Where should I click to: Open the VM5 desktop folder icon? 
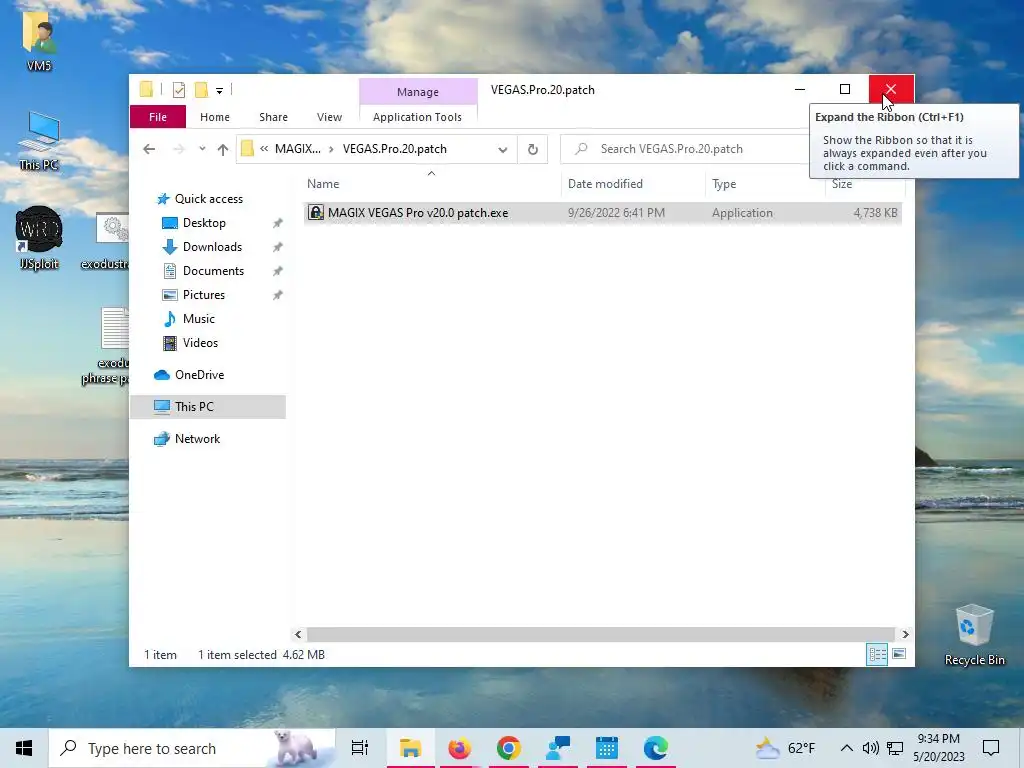click(x=39, y=42)
